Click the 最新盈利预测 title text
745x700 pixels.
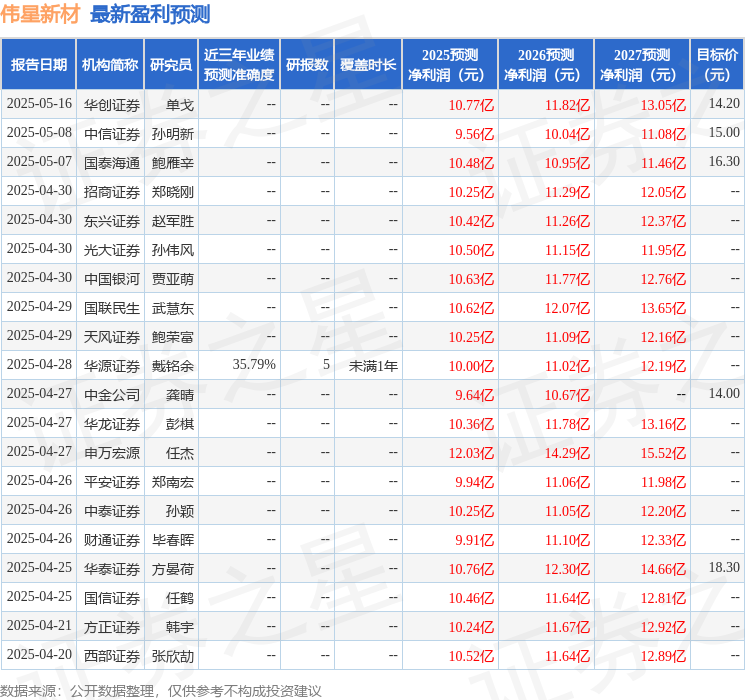pyautogui.click(x=150, y=14)
